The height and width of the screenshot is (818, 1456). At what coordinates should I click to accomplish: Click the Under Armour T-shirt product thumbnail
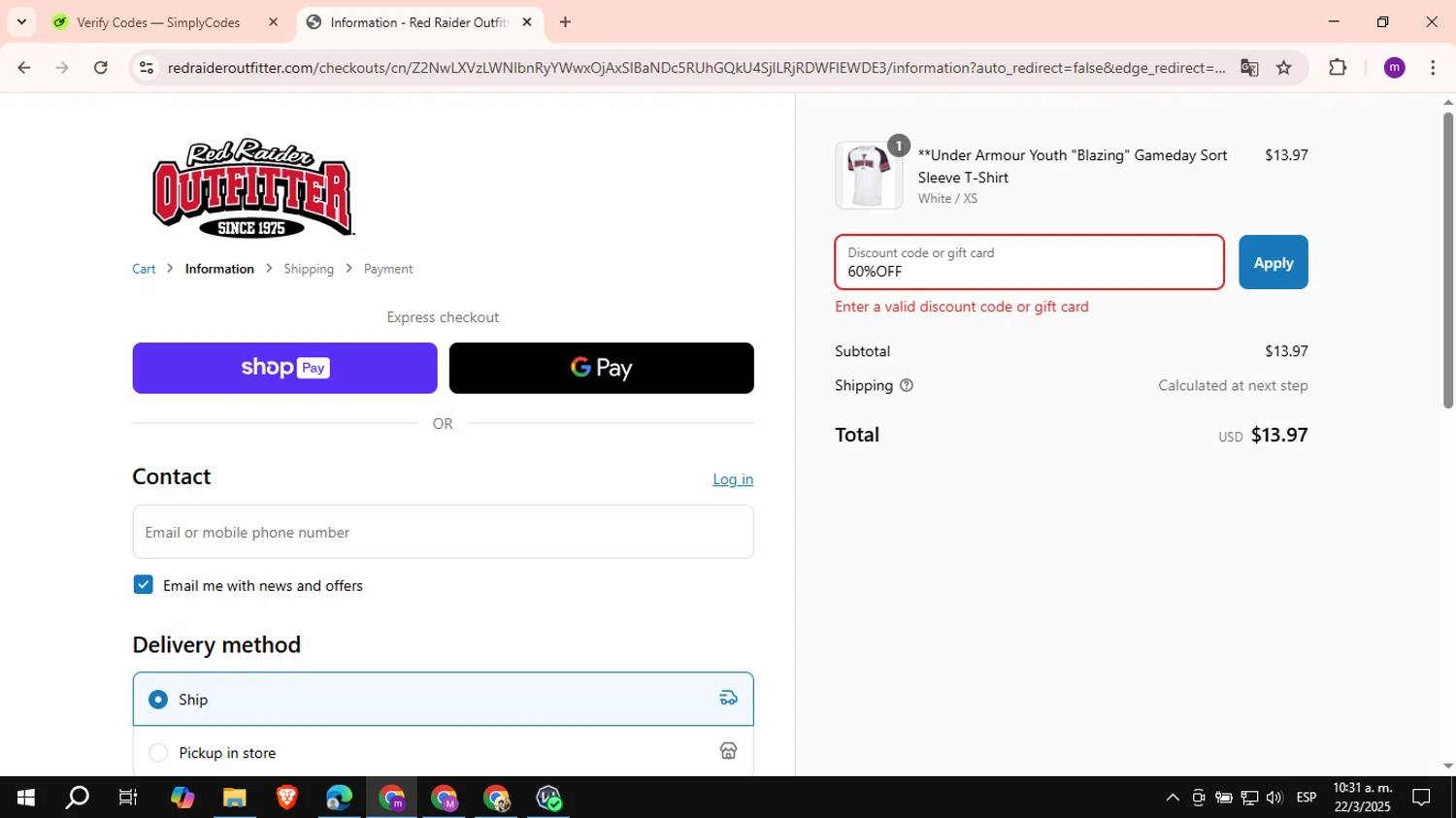click(869, 176)
